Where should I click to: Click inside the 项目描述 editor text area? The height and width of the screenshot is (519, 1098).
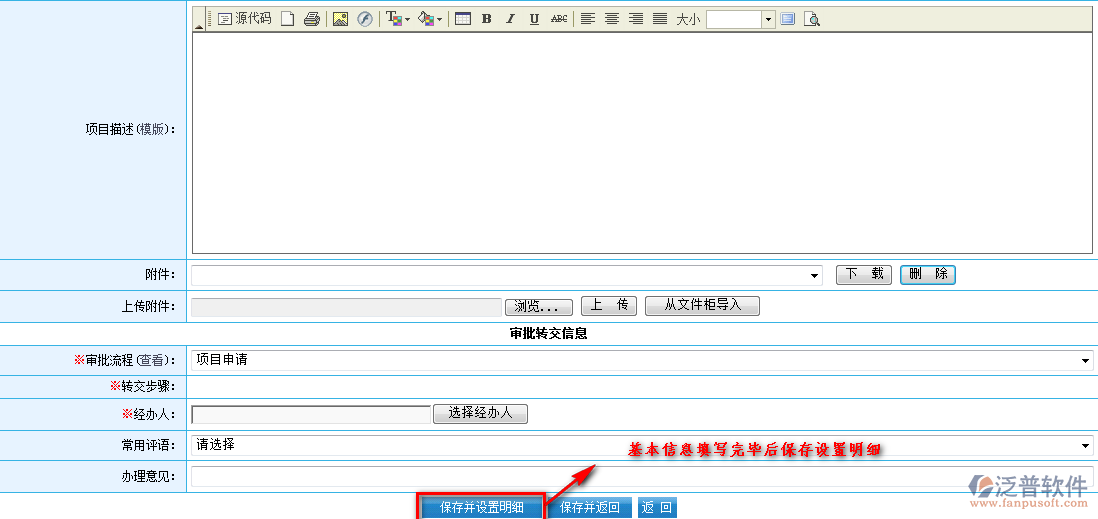point(642,142)
